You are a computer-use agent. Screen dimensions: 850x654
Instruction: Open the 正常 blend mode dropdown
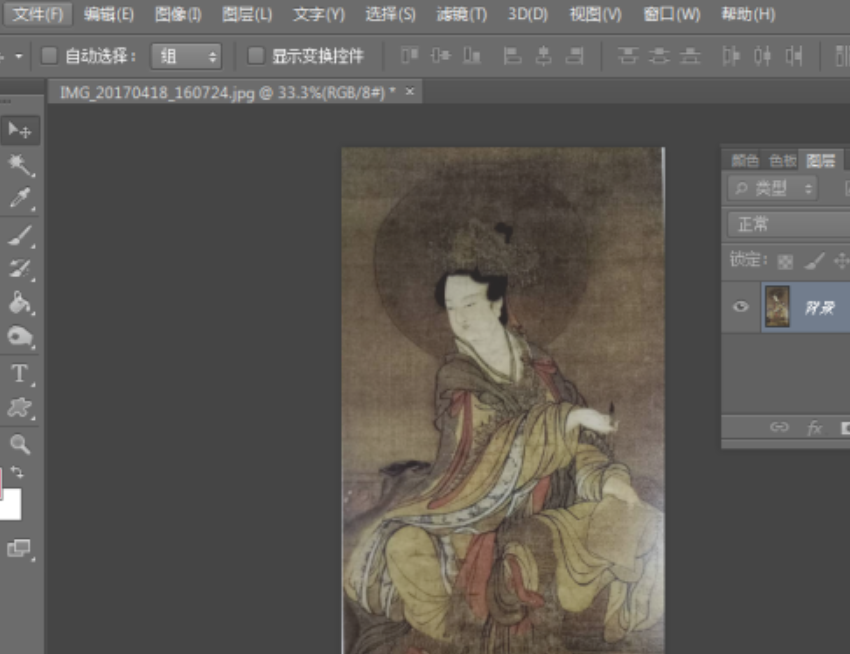pyautogui.click(x=789, y=224)
